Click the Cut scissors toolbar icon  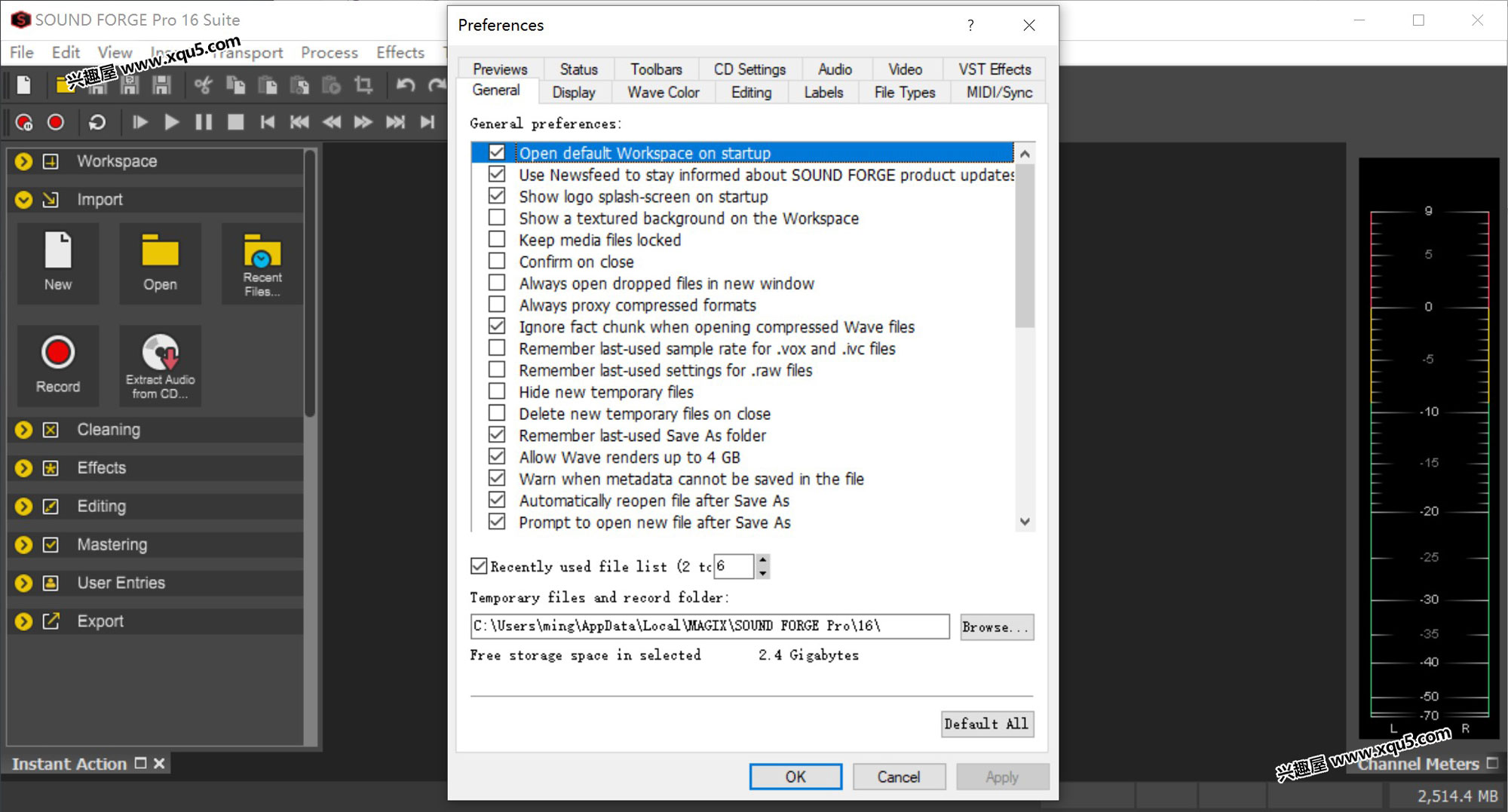(x=203, y=85)
